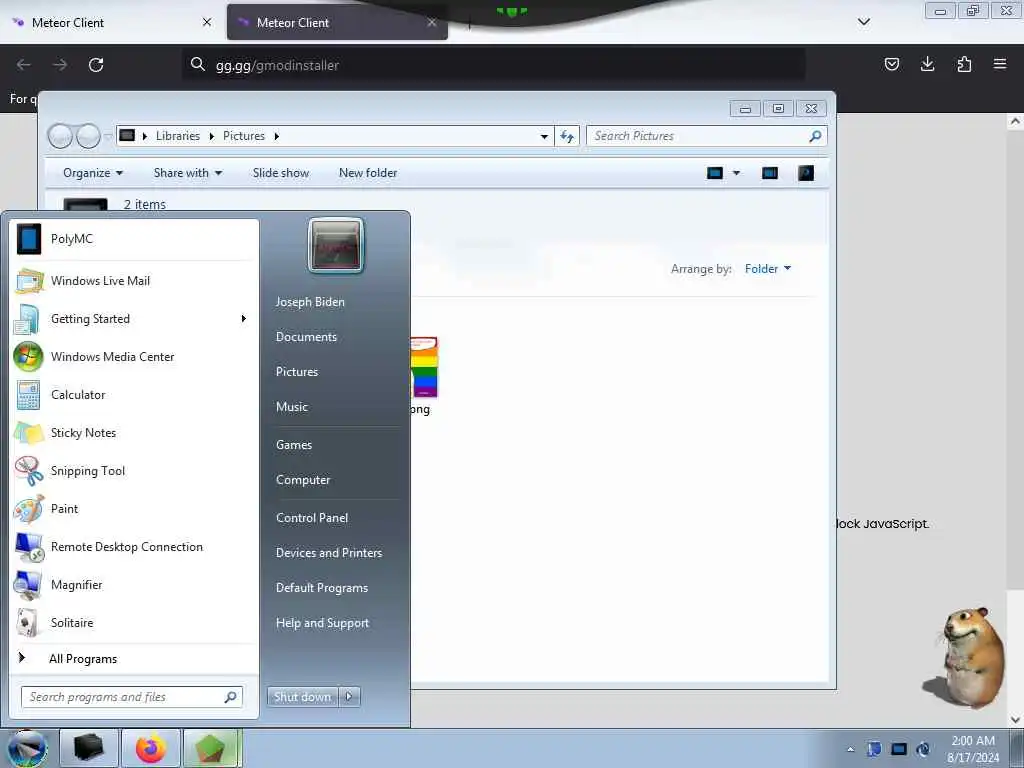The image size is (1024, 768).
Task: Click the browser back arrow
Action: (x=24, y=65)
